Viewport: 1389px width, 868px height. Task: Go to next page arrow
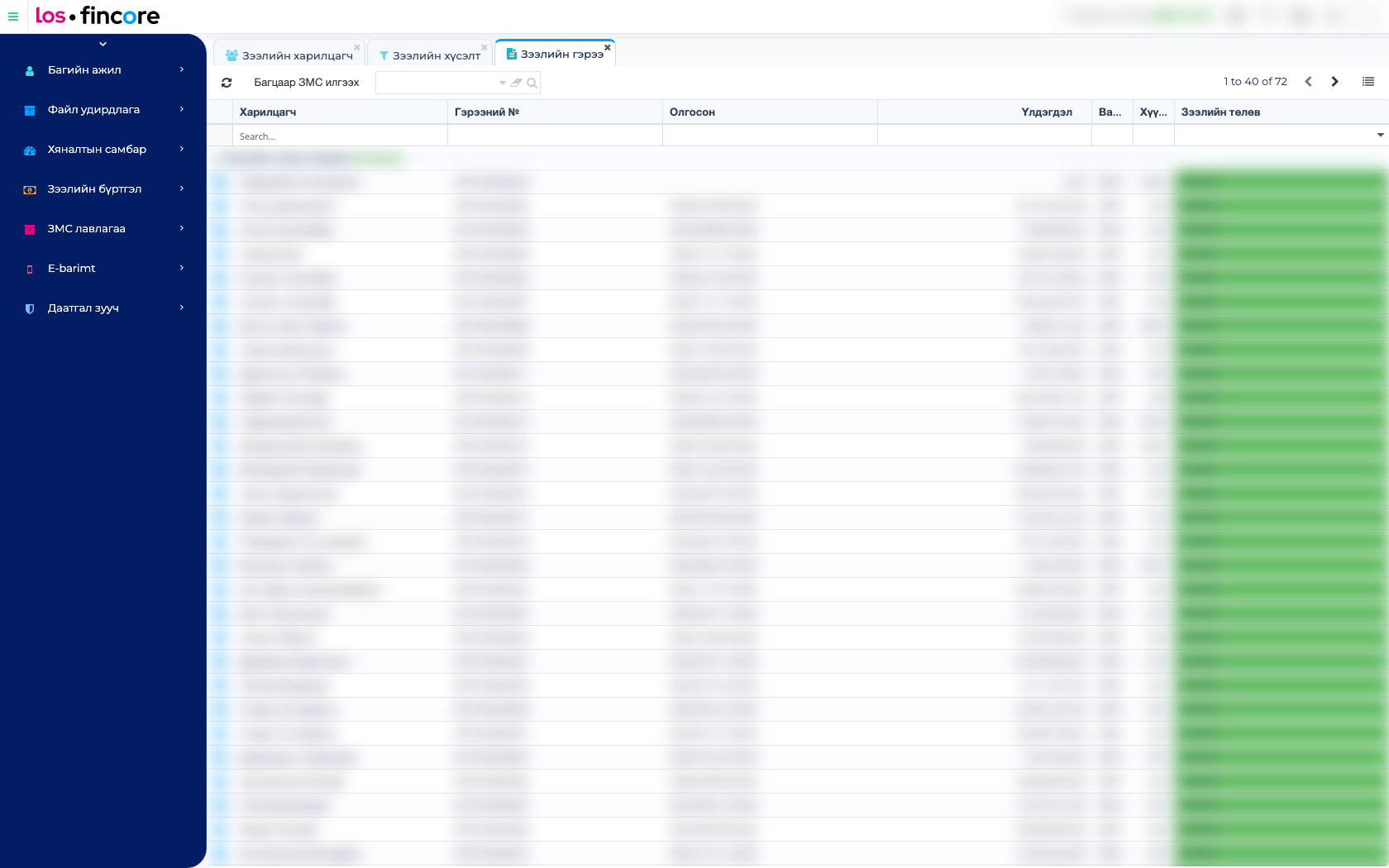point(1334,82)
